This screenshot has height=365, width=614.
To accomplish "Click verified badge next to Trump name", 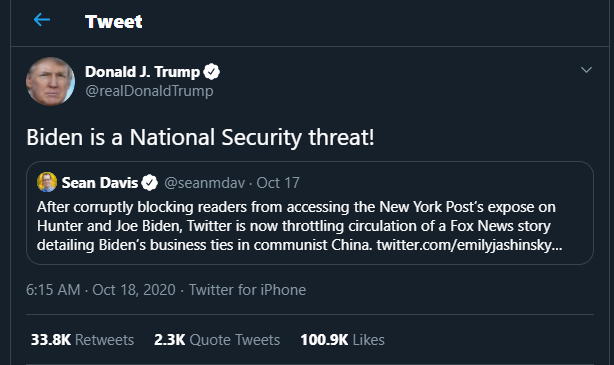I will tap(212, 72).
